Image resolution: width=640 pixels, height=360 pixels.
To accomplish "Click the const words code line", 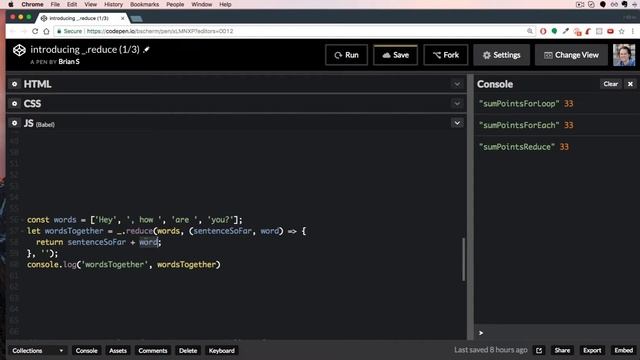I will click(x=135, y=220).
